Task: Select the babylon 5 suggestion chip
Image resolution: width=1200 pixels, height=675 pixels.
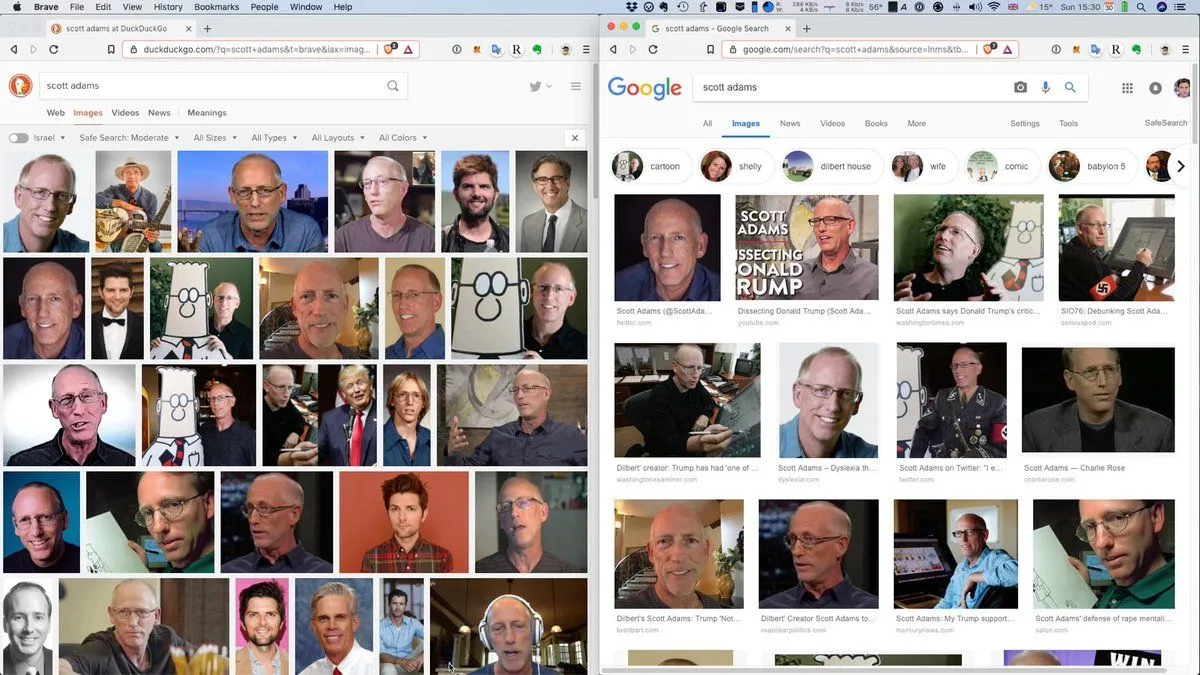Action: pos(1092,166)
